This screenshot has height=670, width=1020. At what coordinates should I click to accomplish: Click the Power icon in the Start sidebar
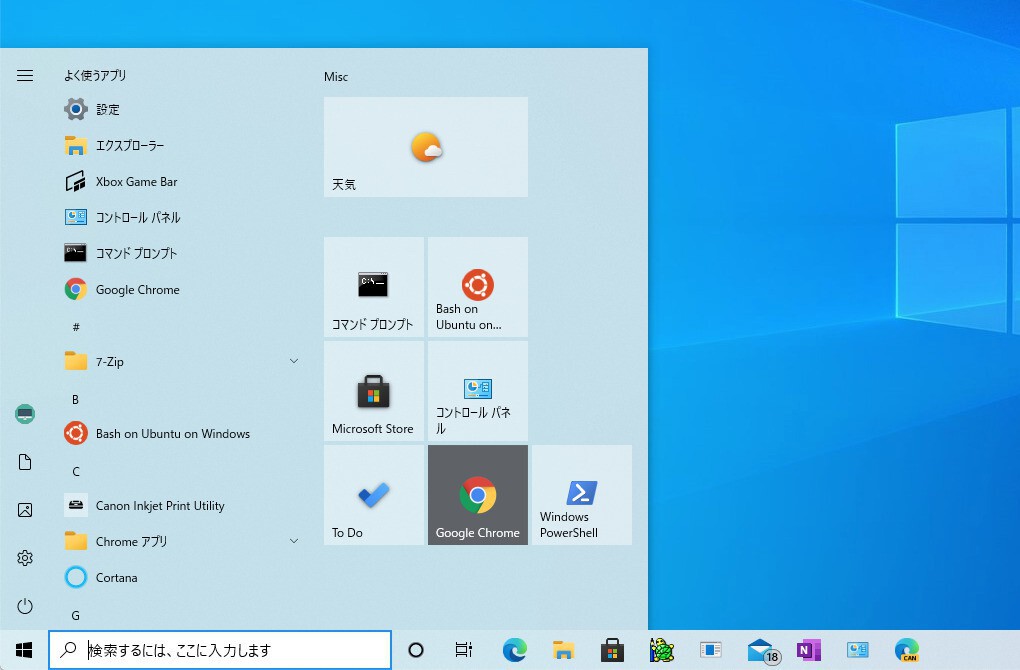25,606
